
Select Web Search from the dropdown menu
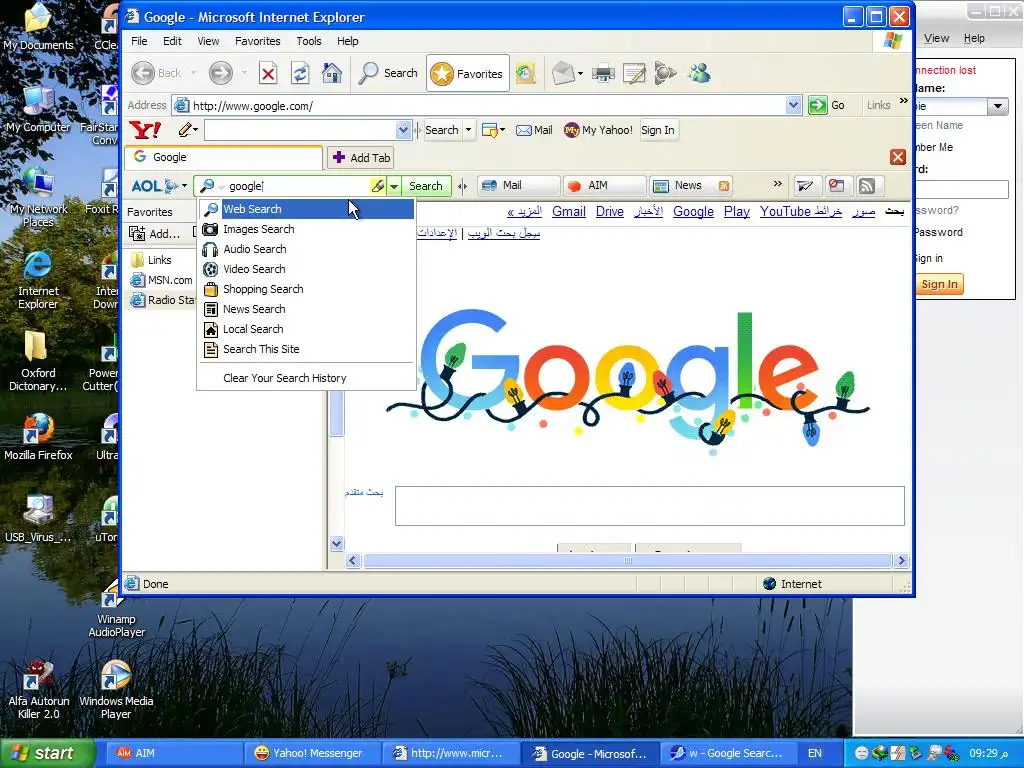pyautogui.click(x=307, y=209)
